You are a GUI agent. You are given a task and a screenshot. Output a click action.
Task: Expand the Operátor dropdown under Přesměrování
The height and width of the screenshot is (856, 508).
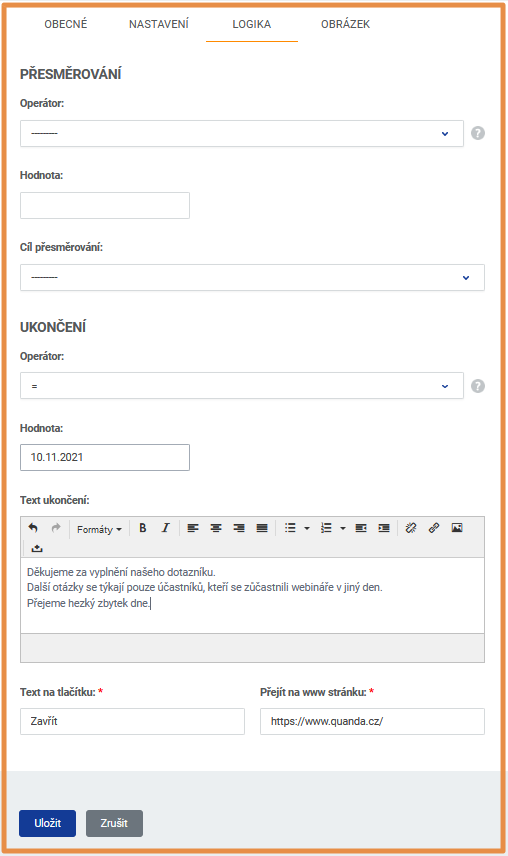242,133
